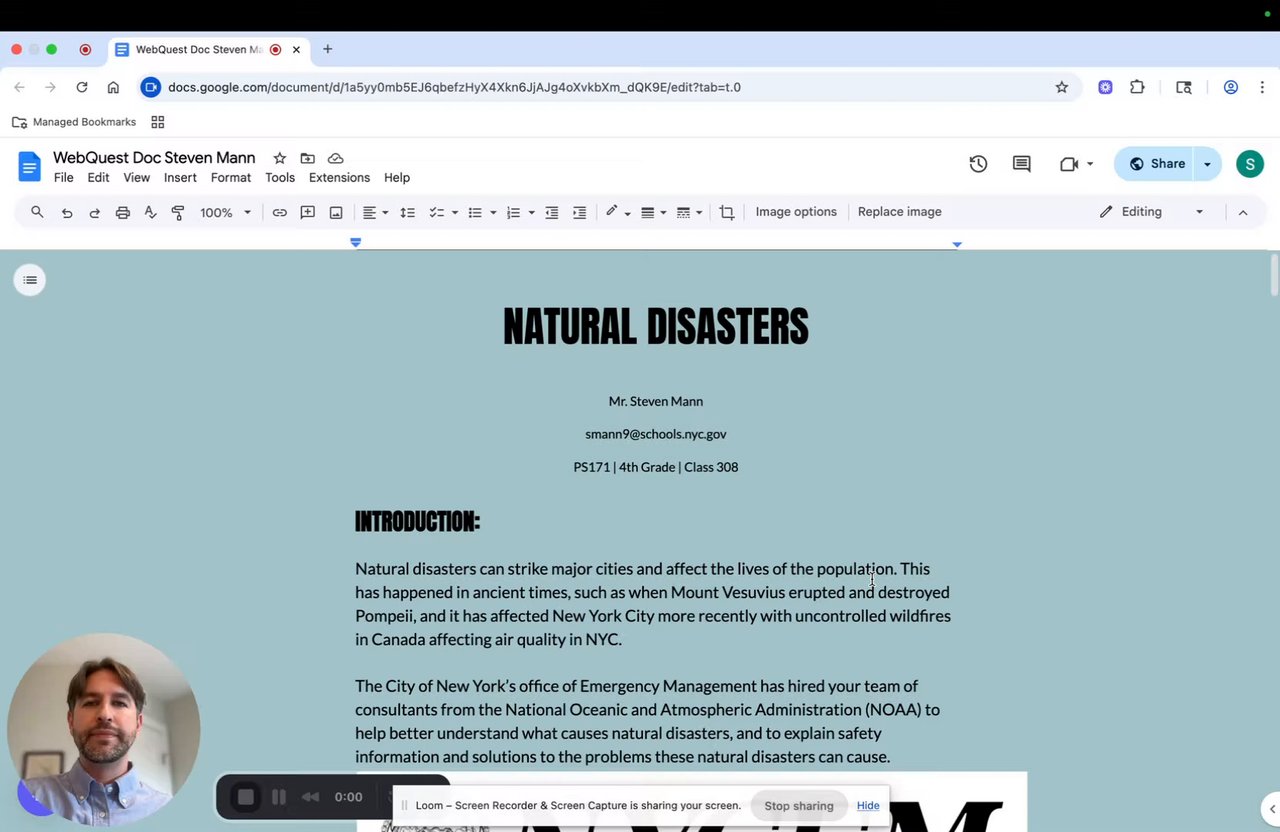Open the Extensions menu

pos(339,177)
